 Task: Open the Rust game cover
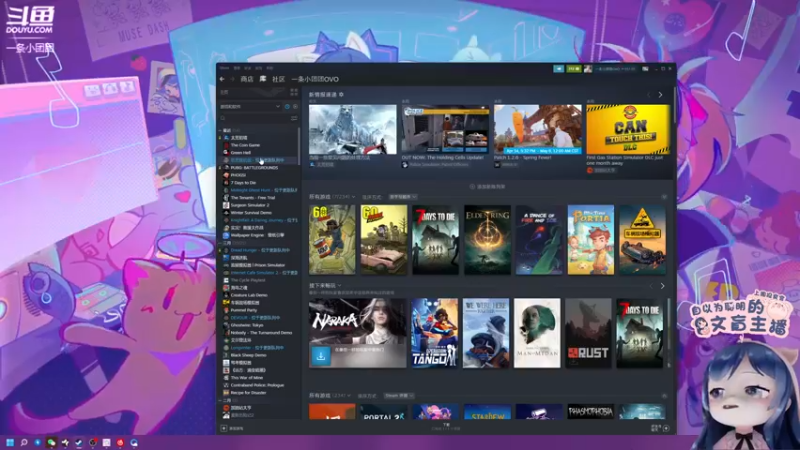click(x=588, y=333)
